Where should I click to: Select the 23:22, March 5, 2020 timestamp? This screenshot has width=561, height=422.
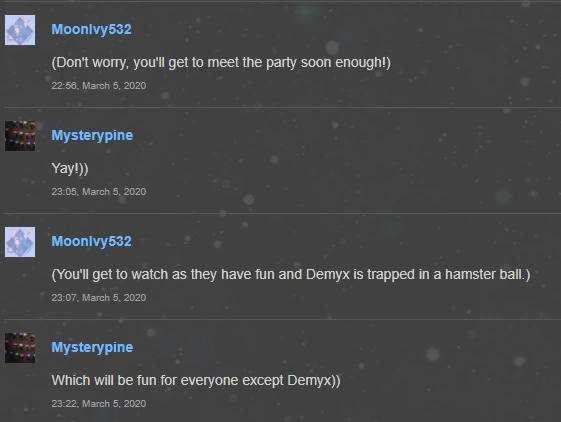click(99, 403)
